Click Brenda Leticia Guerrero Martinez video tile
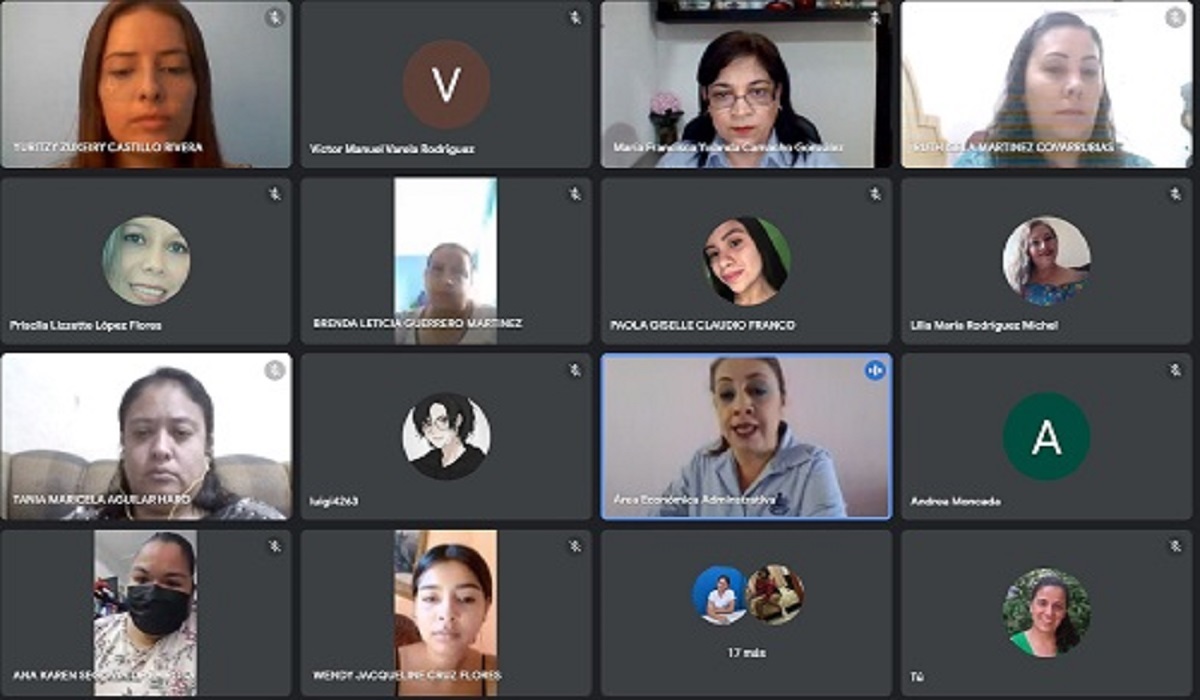 446,261
